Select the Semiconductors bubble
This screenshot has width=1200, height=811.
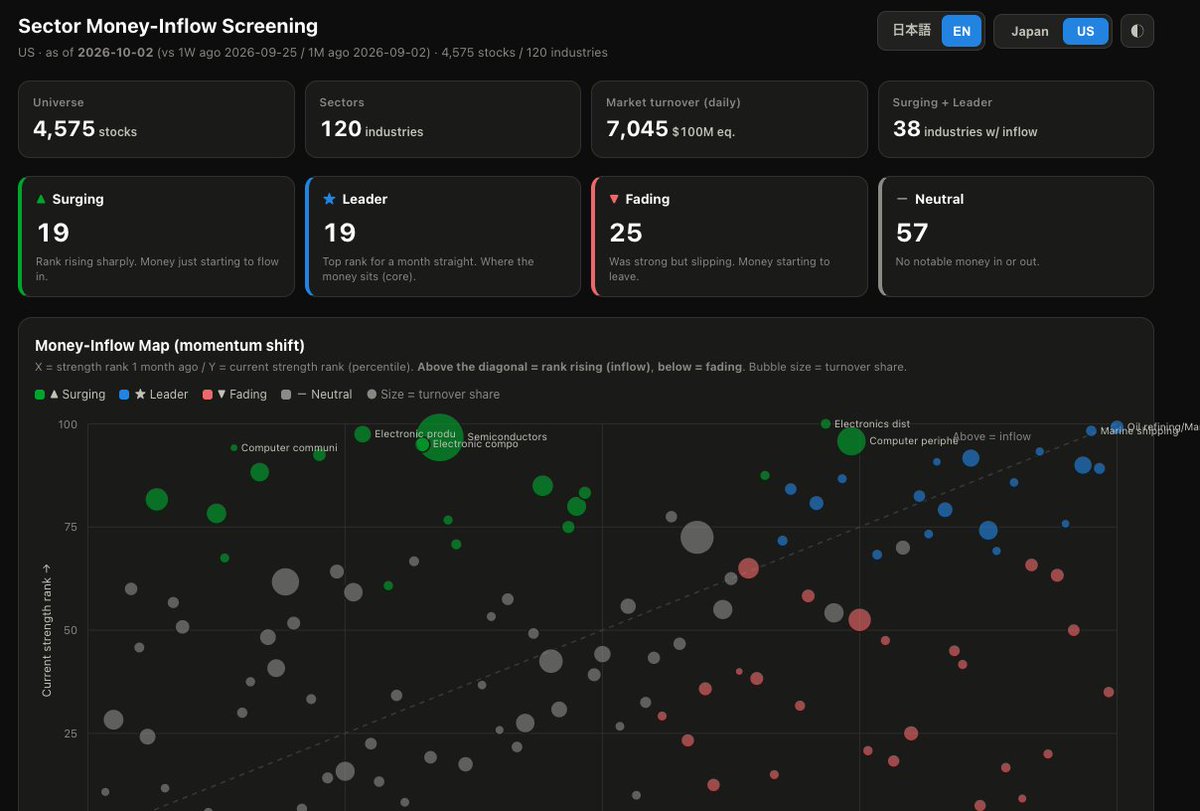[439, 437]
